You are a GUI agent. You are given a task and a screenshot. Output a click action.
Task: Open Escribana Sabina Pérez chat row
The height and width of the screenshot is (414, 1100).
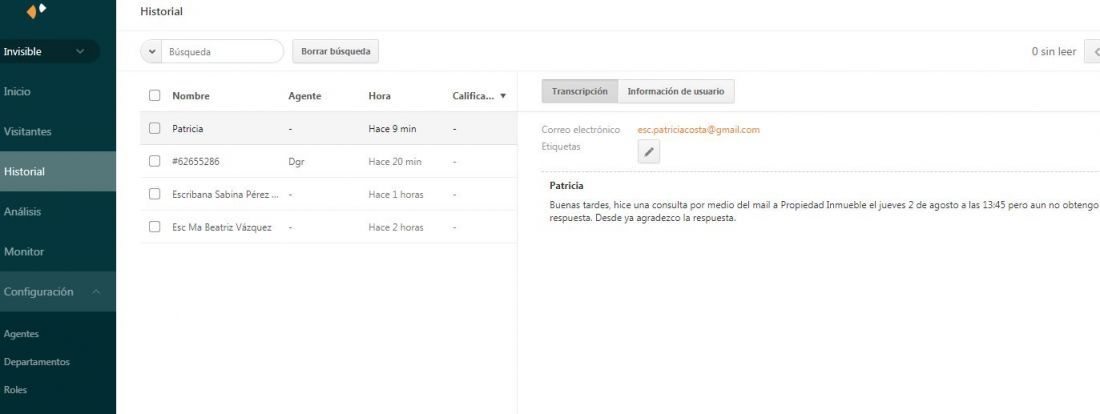click(x=329, y=194)
